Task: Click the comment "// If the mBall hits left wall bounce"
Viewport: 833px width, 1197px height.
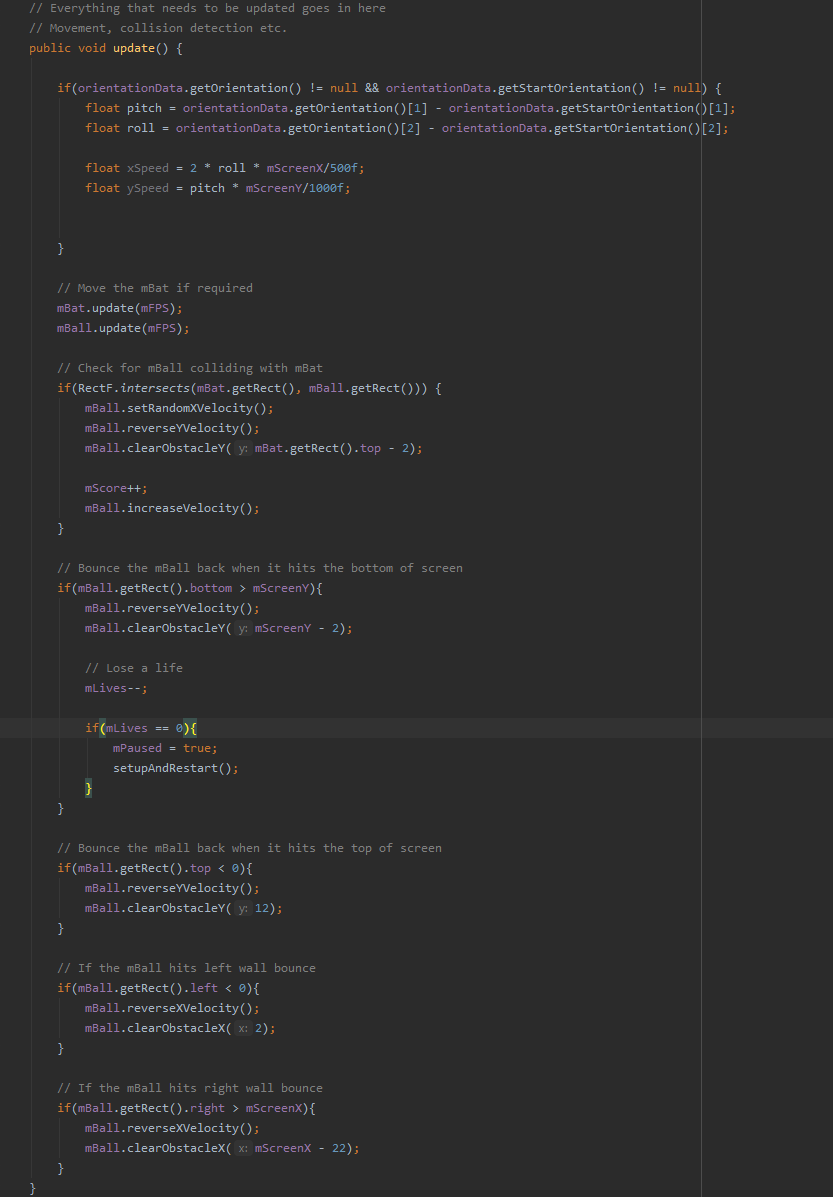Action: 186,968
